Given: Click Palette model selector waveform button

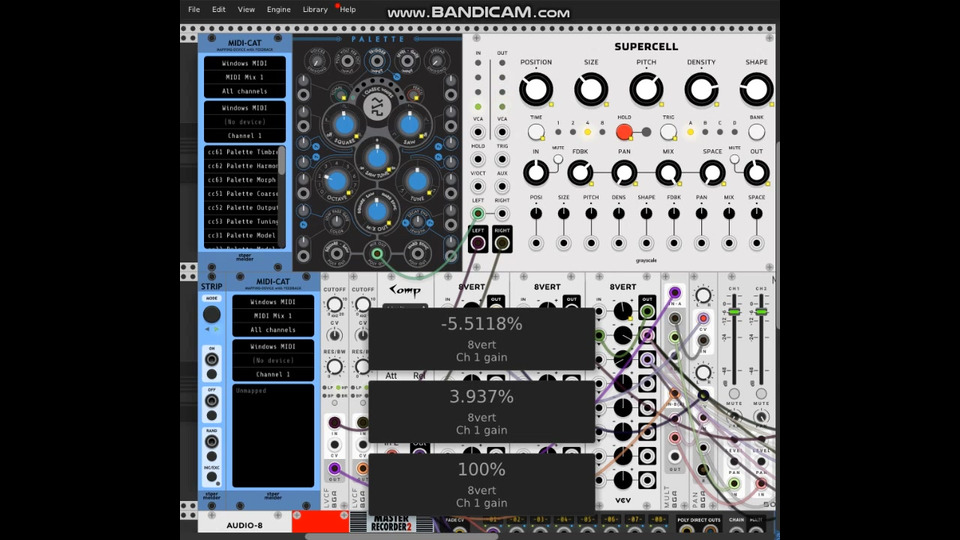Looking at the screenshot, I should click(x=377, y=107).
